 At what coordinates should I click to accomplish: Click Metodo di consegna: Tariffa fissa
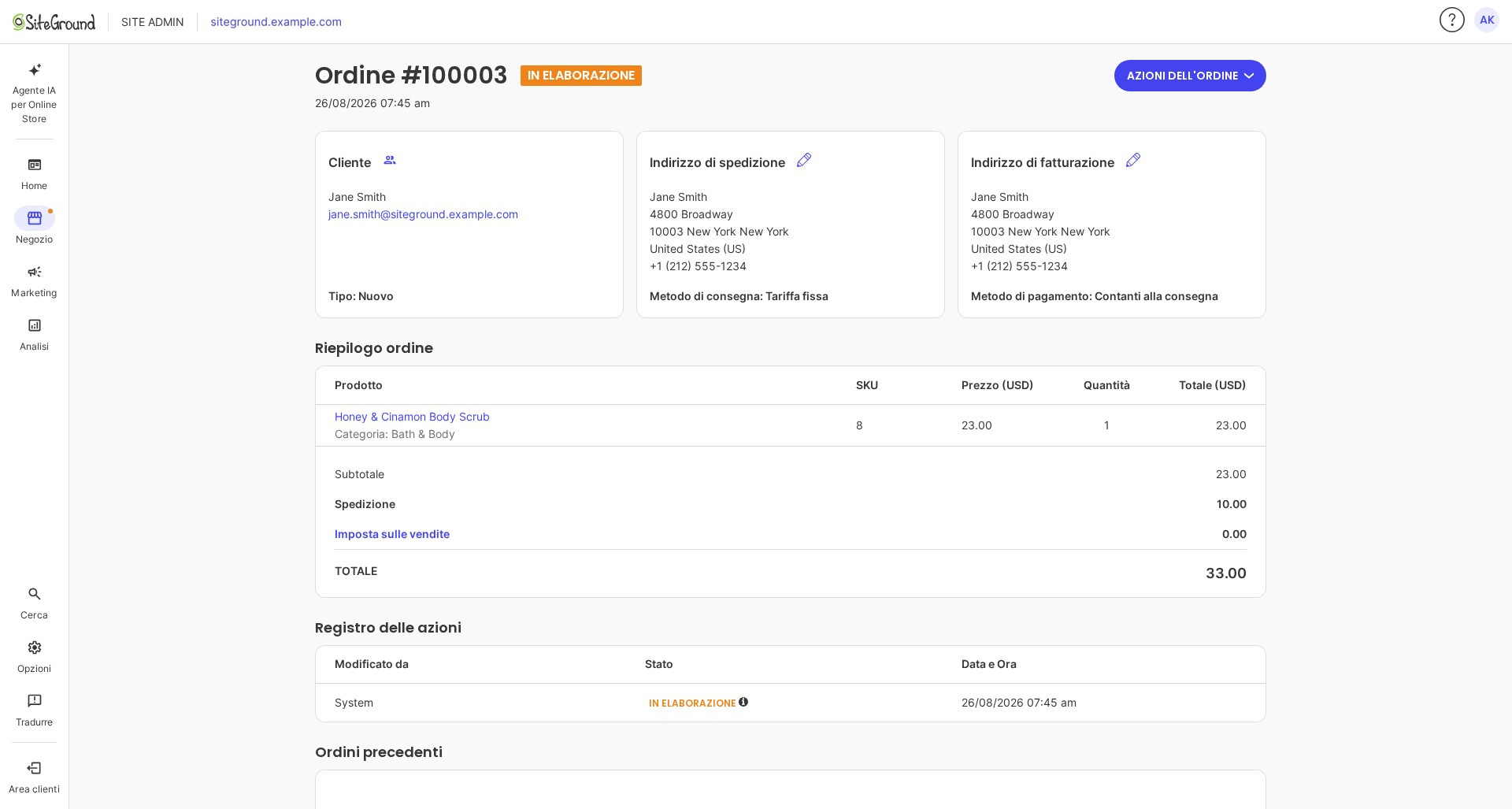pos(739,296)
